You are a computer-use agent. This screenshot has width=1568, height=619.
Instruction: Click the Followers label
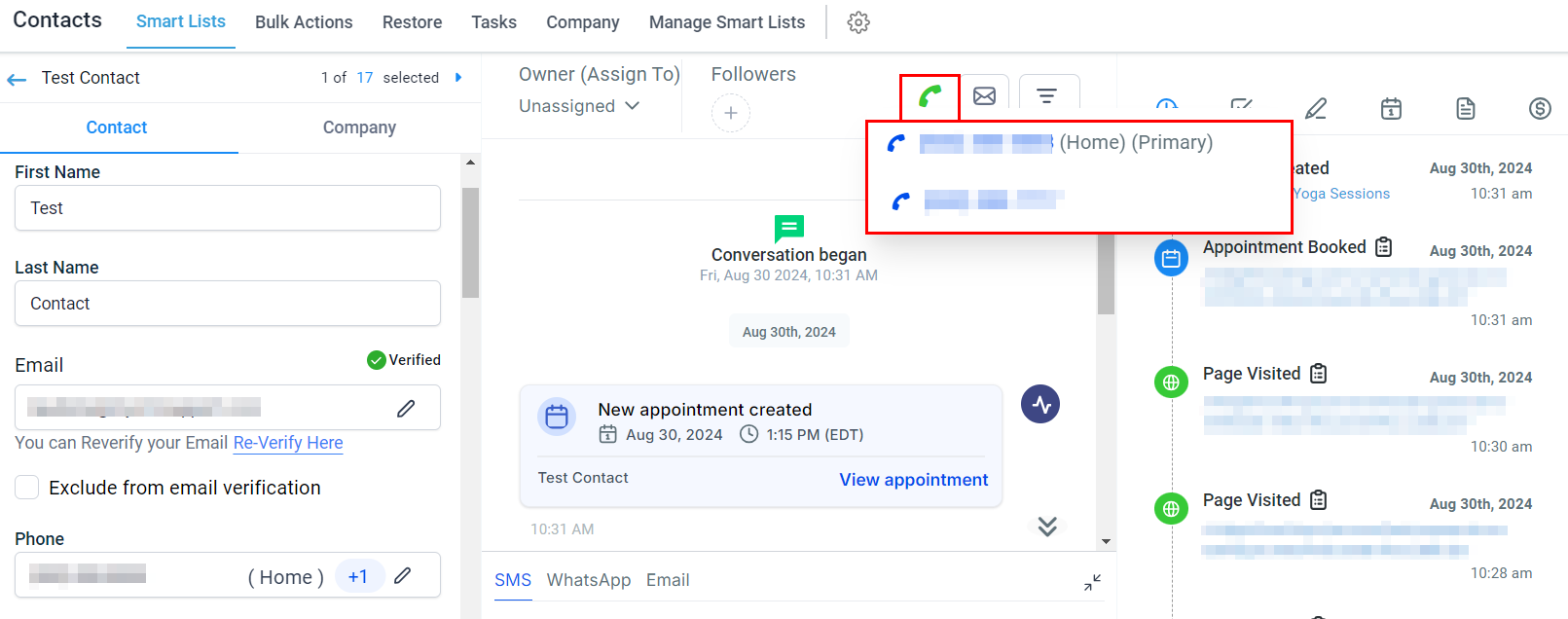(x=753, y=74)
